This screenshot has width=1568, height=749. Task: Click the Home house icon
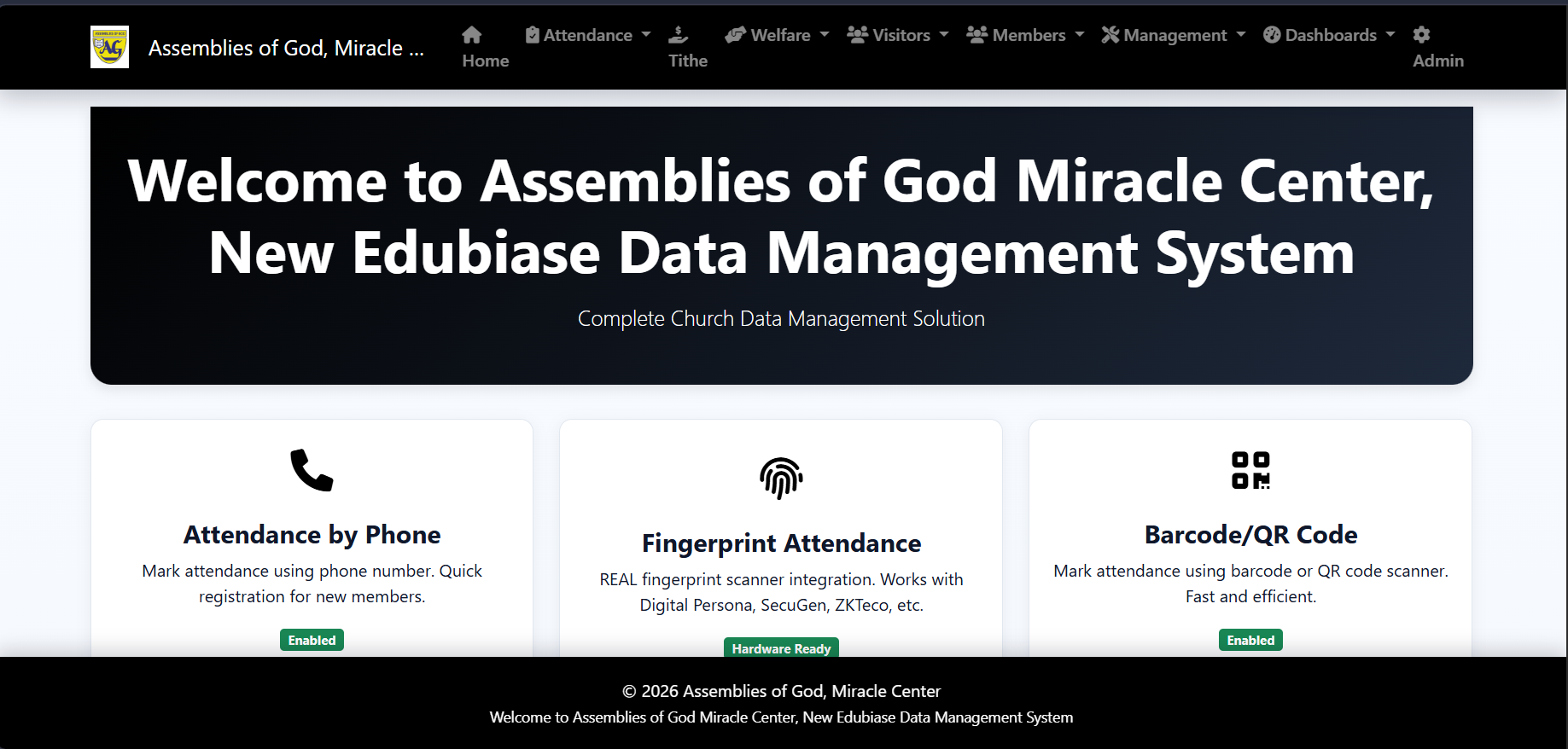472,35
